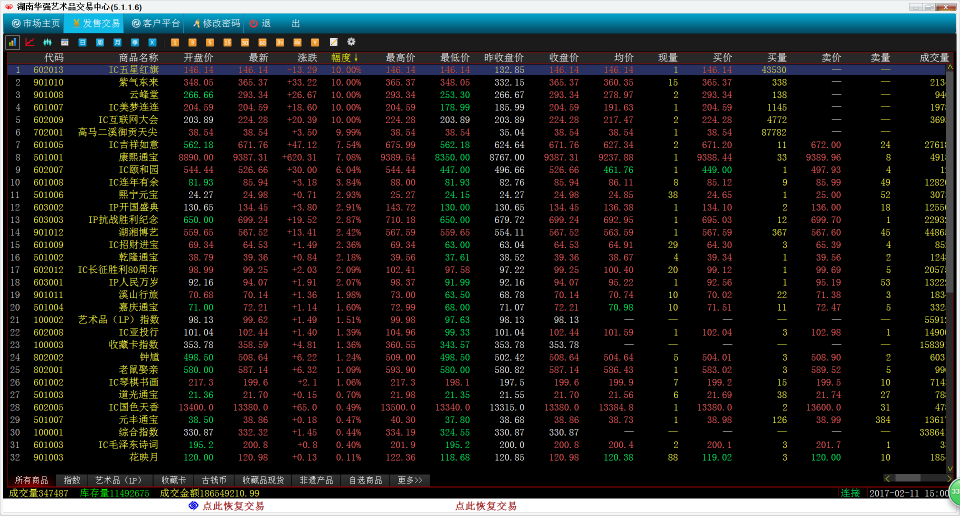Choose the orange 15-minute interval icon
The width and height of the screenshot is (960, 516).
coord(228,42)
